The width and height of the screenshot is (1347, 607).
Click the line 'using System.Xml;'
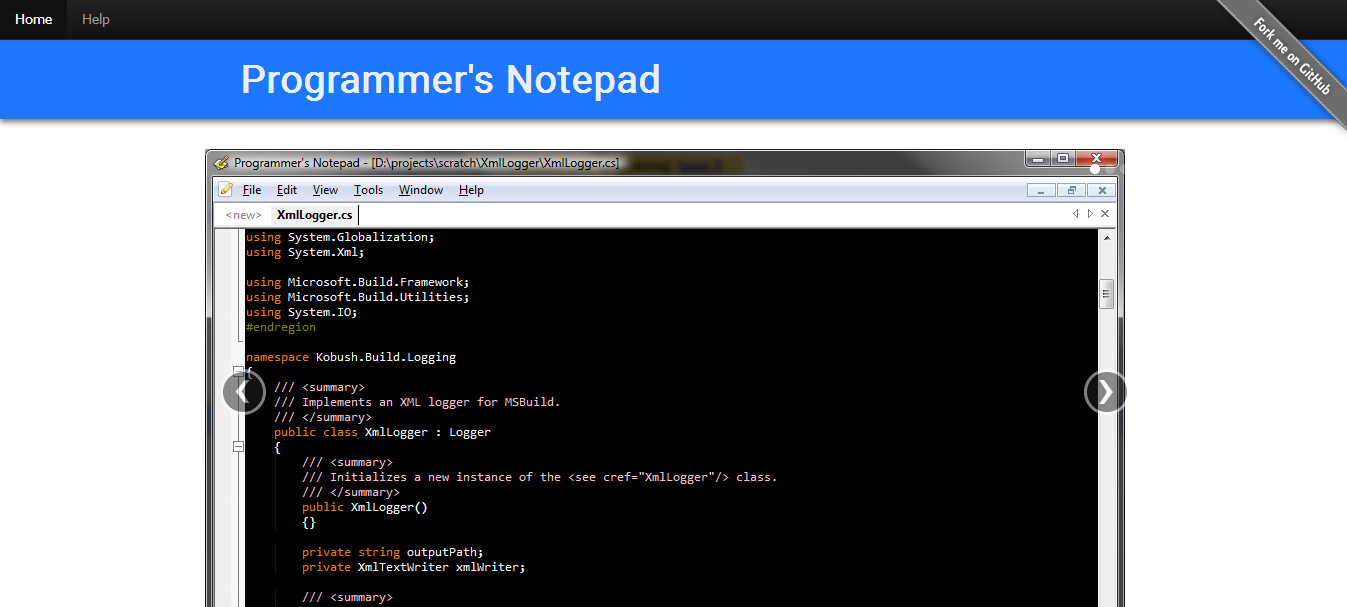tap(305, 252)
